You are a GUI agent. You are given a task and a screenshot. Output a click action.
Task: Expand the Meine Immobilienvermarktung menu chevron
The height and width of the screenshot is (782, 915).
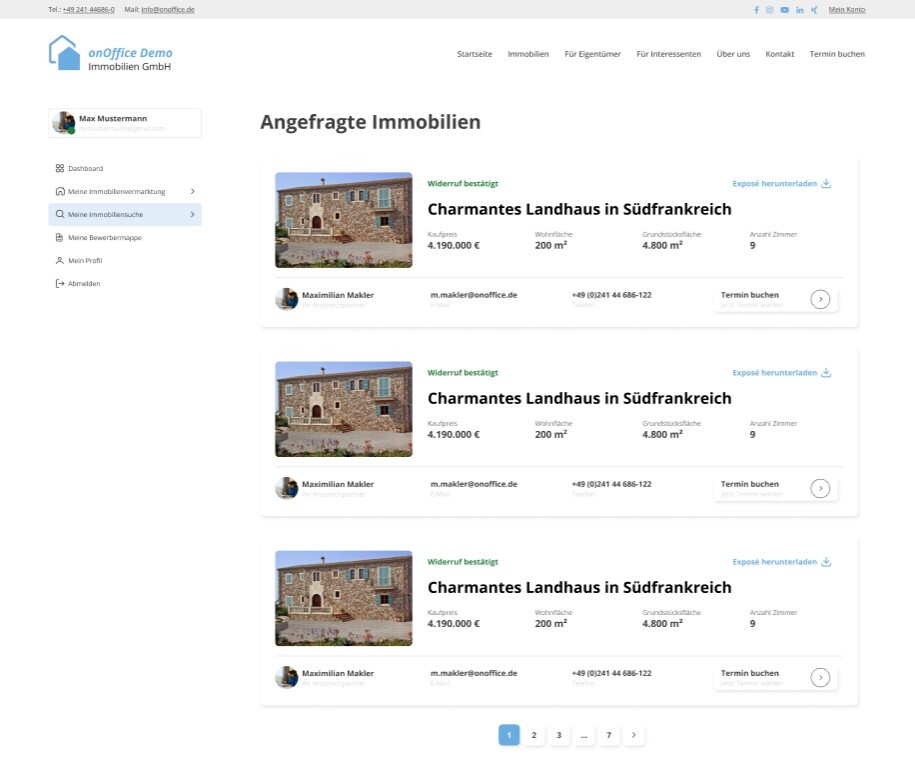click(193, 191)
